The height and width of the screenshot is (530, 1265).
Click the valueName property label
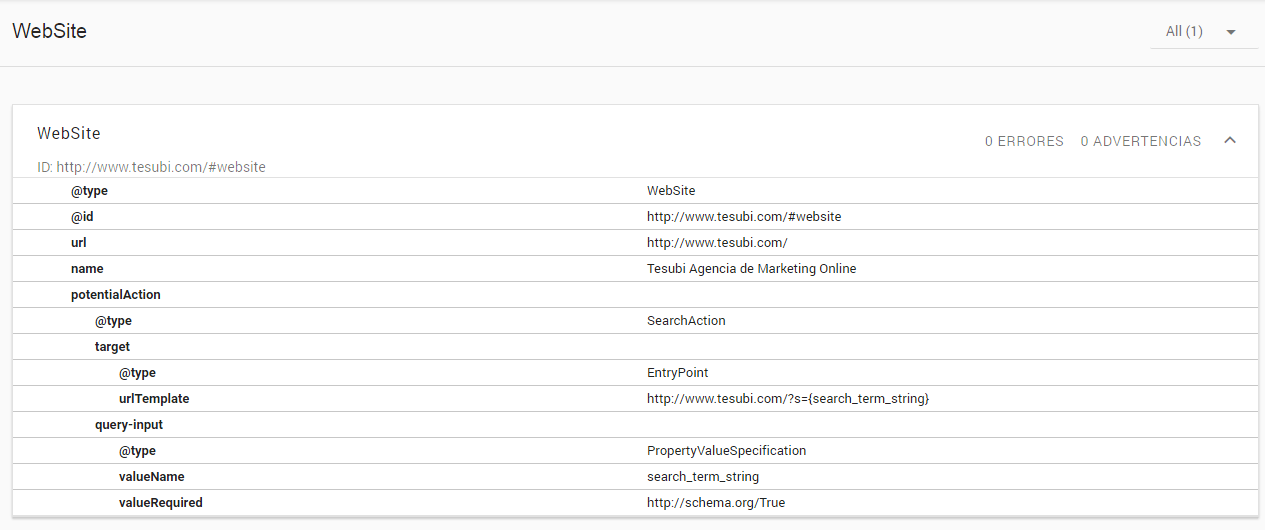coord(151,476)
